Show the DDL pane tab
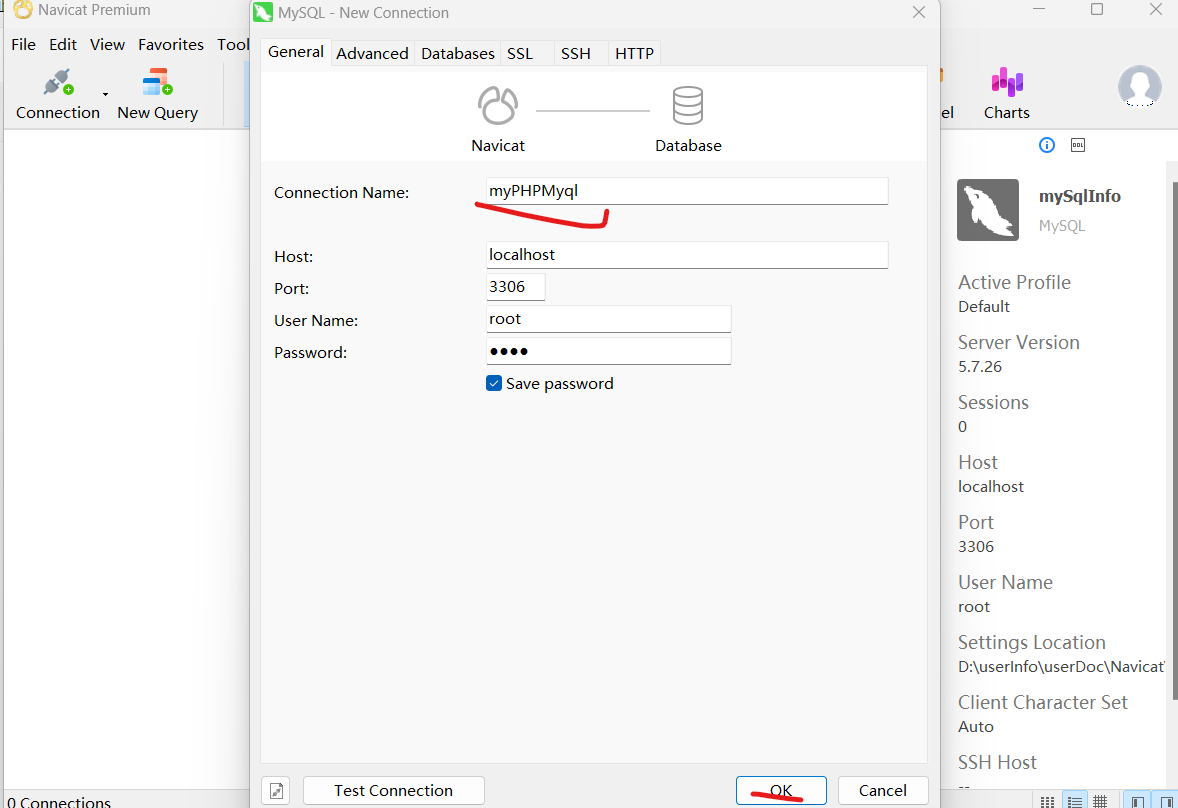This screenshot has height=808, width=1178. pos(1077,145)
